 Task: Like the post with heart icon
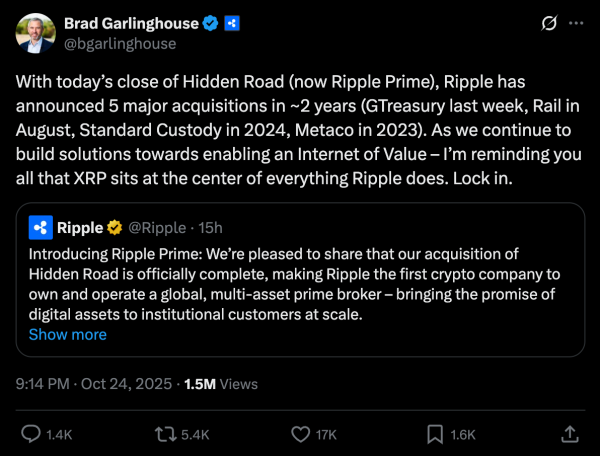click(x=301, y=434)
